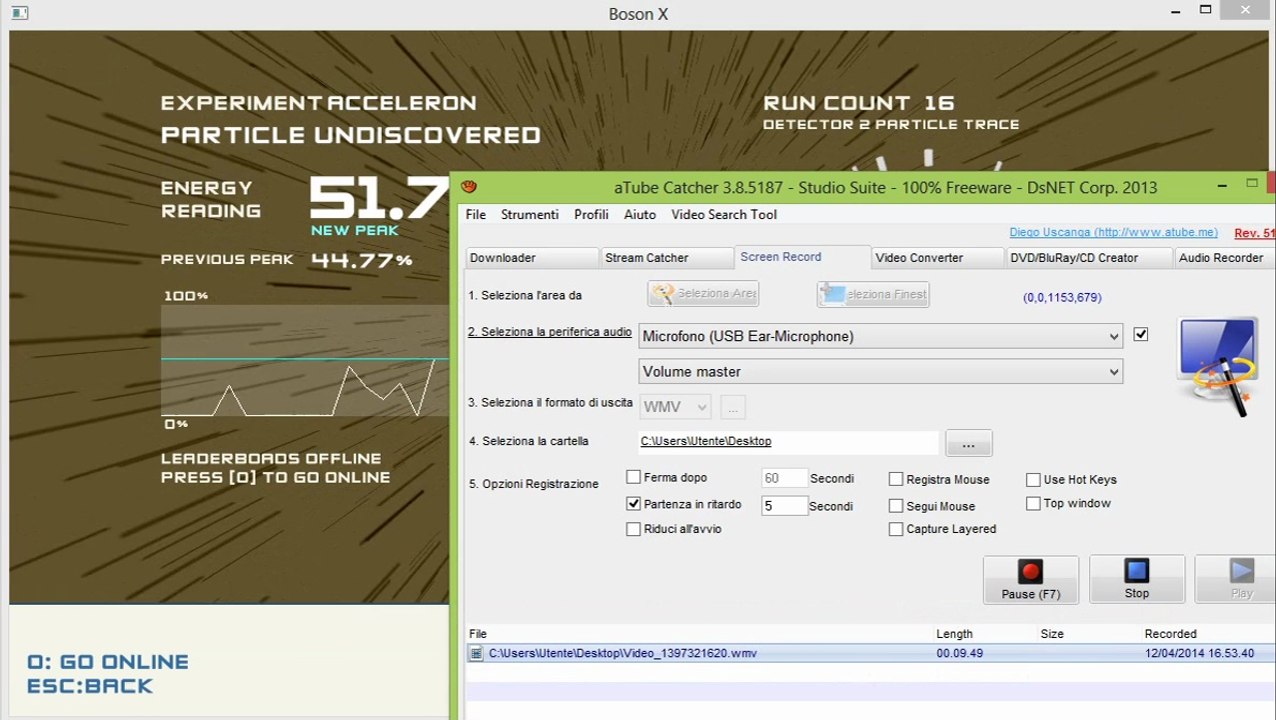Click the energy reading graph in Boson X
This screenshot has width=1276, height=720.
(x=304, y=361)
